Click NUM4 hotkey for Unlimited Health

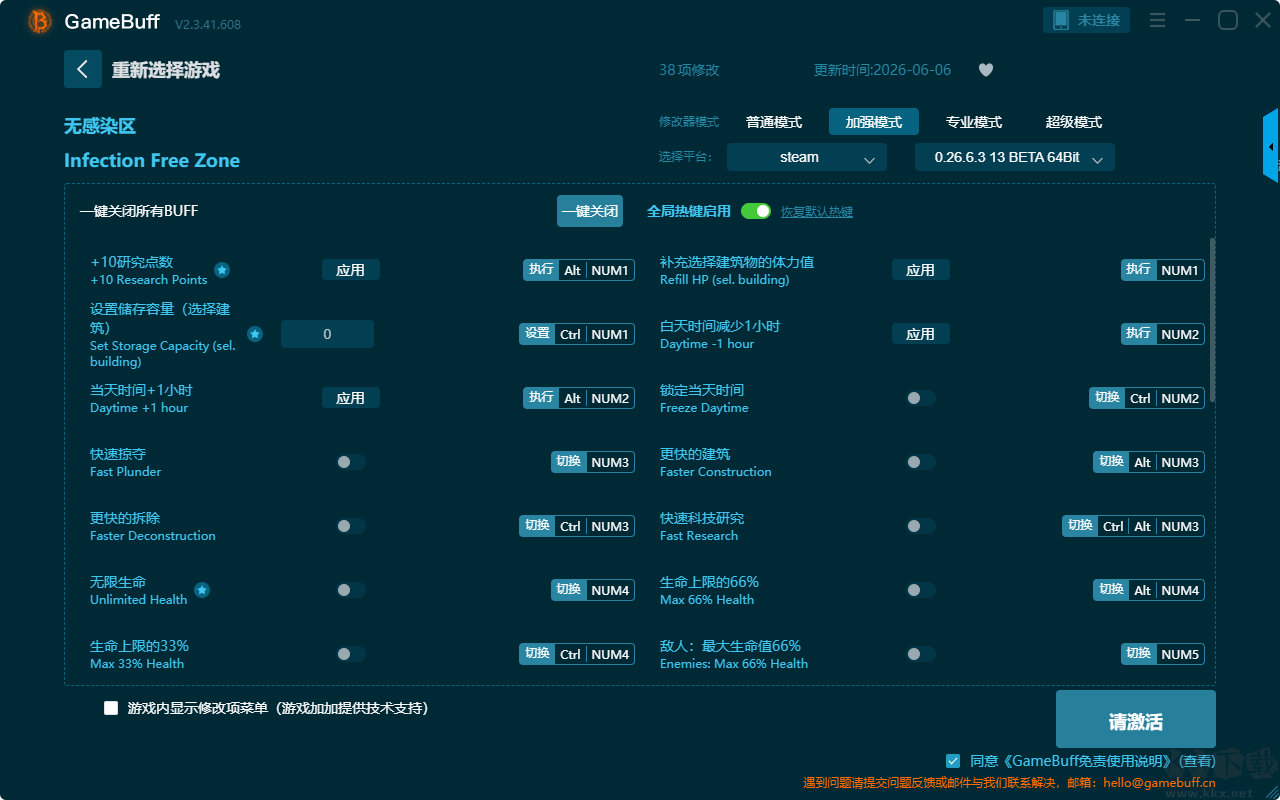click(x=593, y=590)
